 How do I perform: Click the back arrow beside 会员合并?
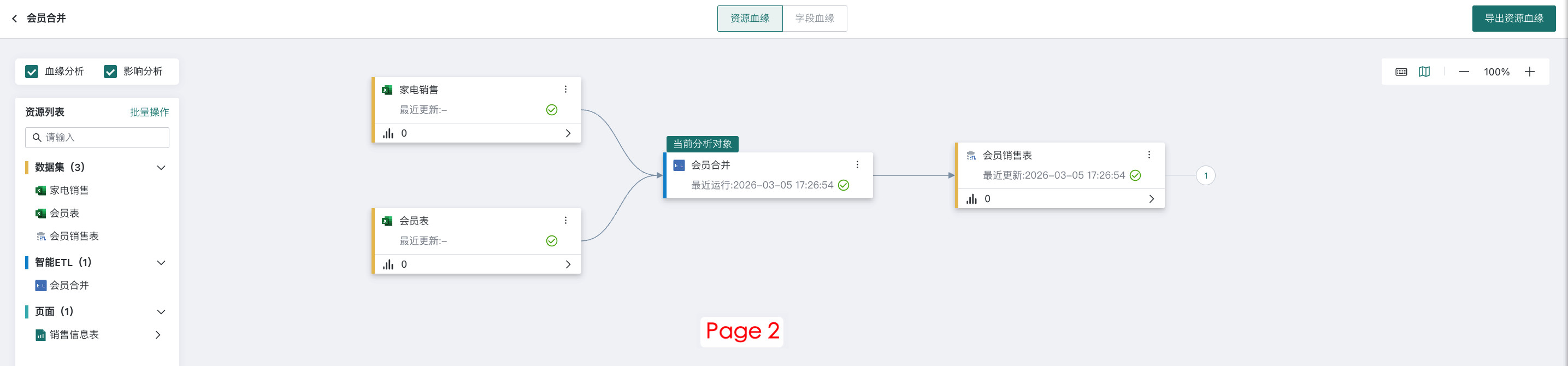pyautogui.click(x=15, y=19)
